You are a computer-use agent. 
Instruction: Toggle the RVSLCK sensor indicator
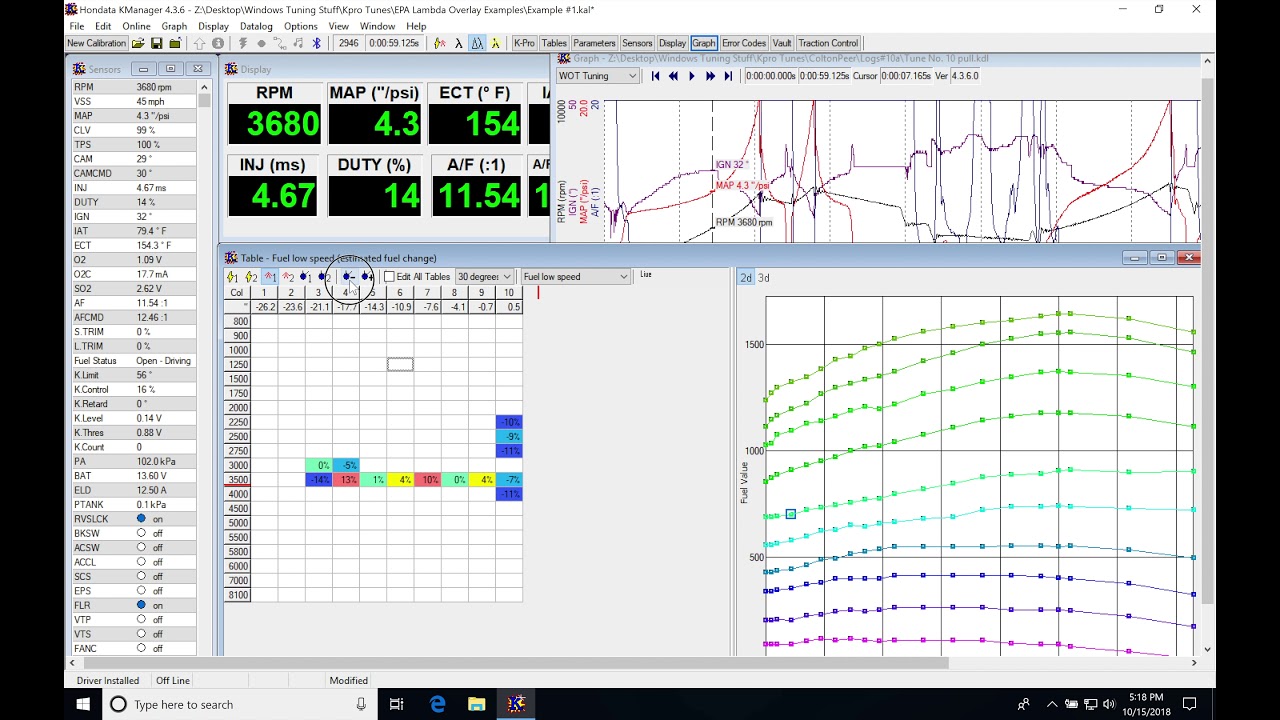[x=141, y=519]
